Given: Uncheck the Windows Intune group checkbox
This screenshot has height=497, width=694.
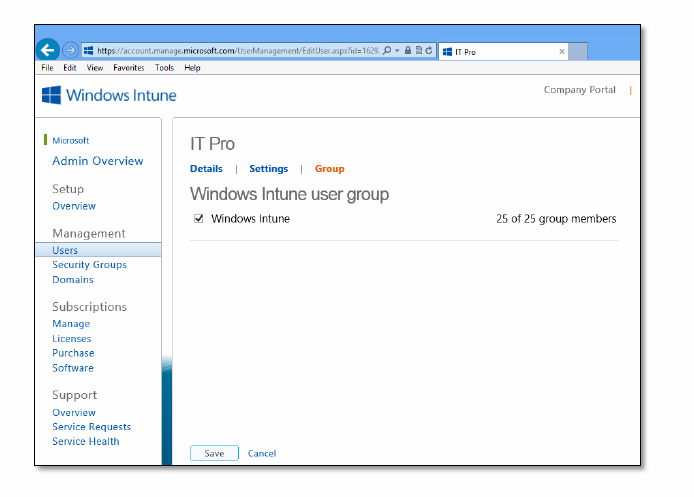Looking at the screenshot, I should [199, 218].
